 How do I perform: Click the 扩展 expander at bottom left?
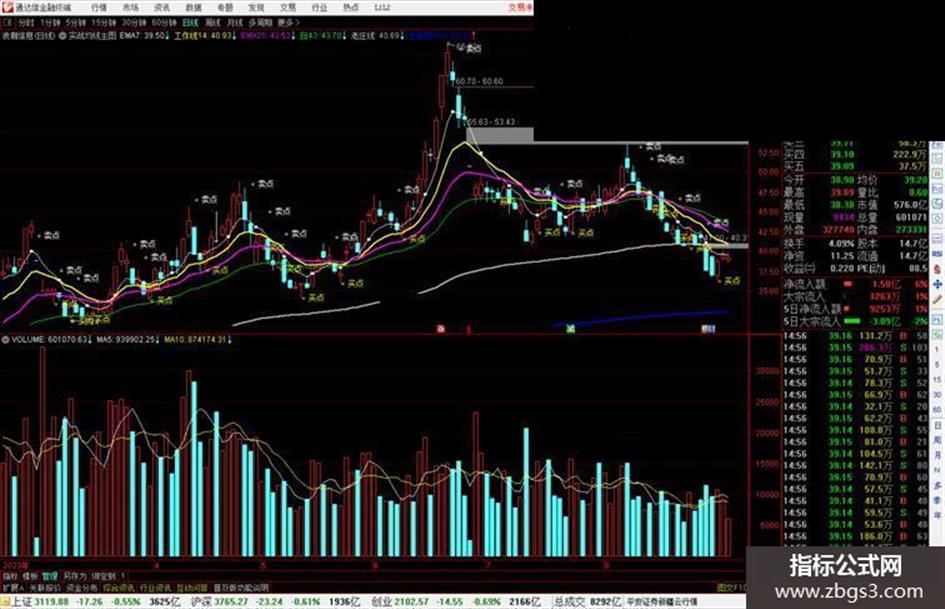13,587
